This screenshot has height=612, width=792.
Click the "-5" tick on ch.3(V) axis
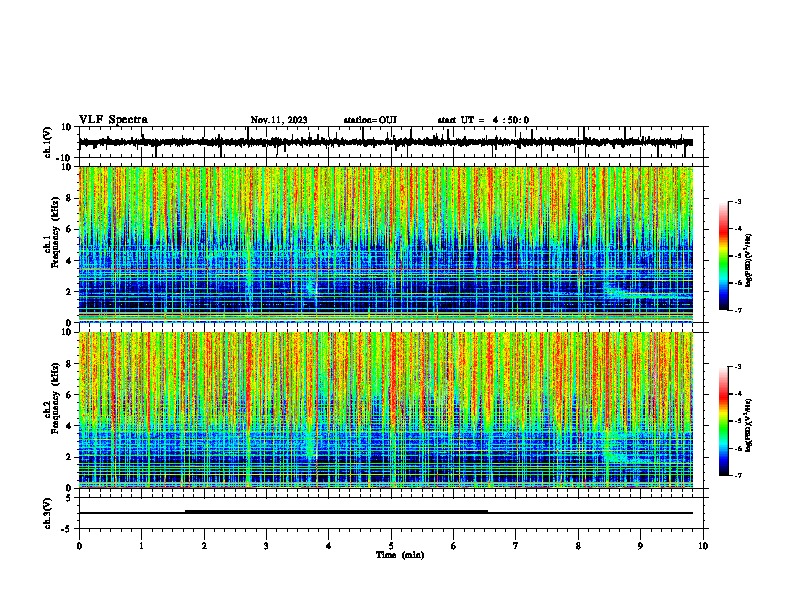click(x=67, y=529)
